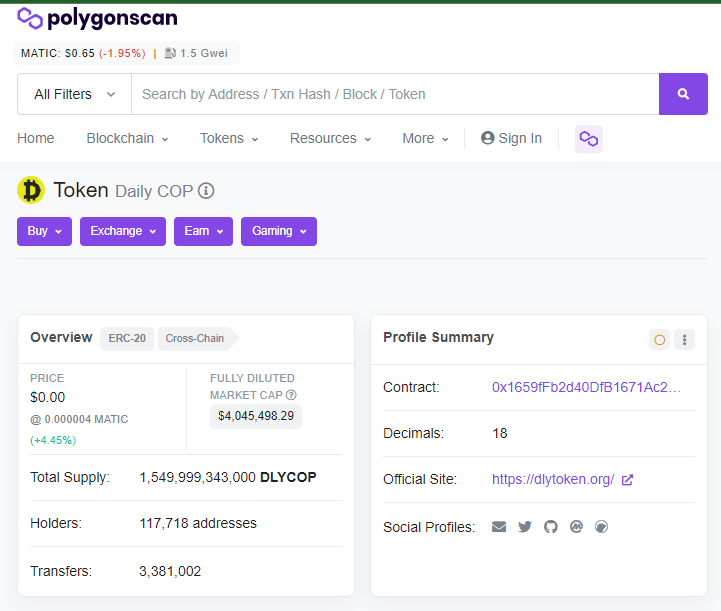Open the GitHub social profile icon
721x611 pixels.
[550, 526]
